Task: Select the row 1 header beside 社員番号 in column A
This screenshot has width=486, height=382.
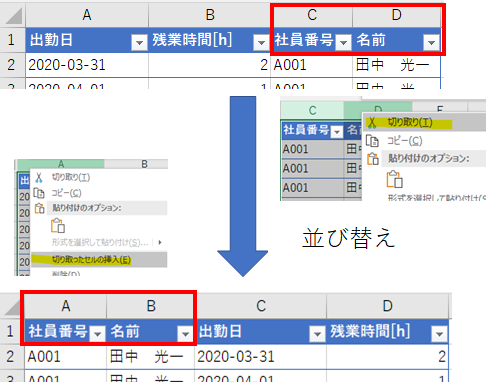Action: (x=11, y=331)
